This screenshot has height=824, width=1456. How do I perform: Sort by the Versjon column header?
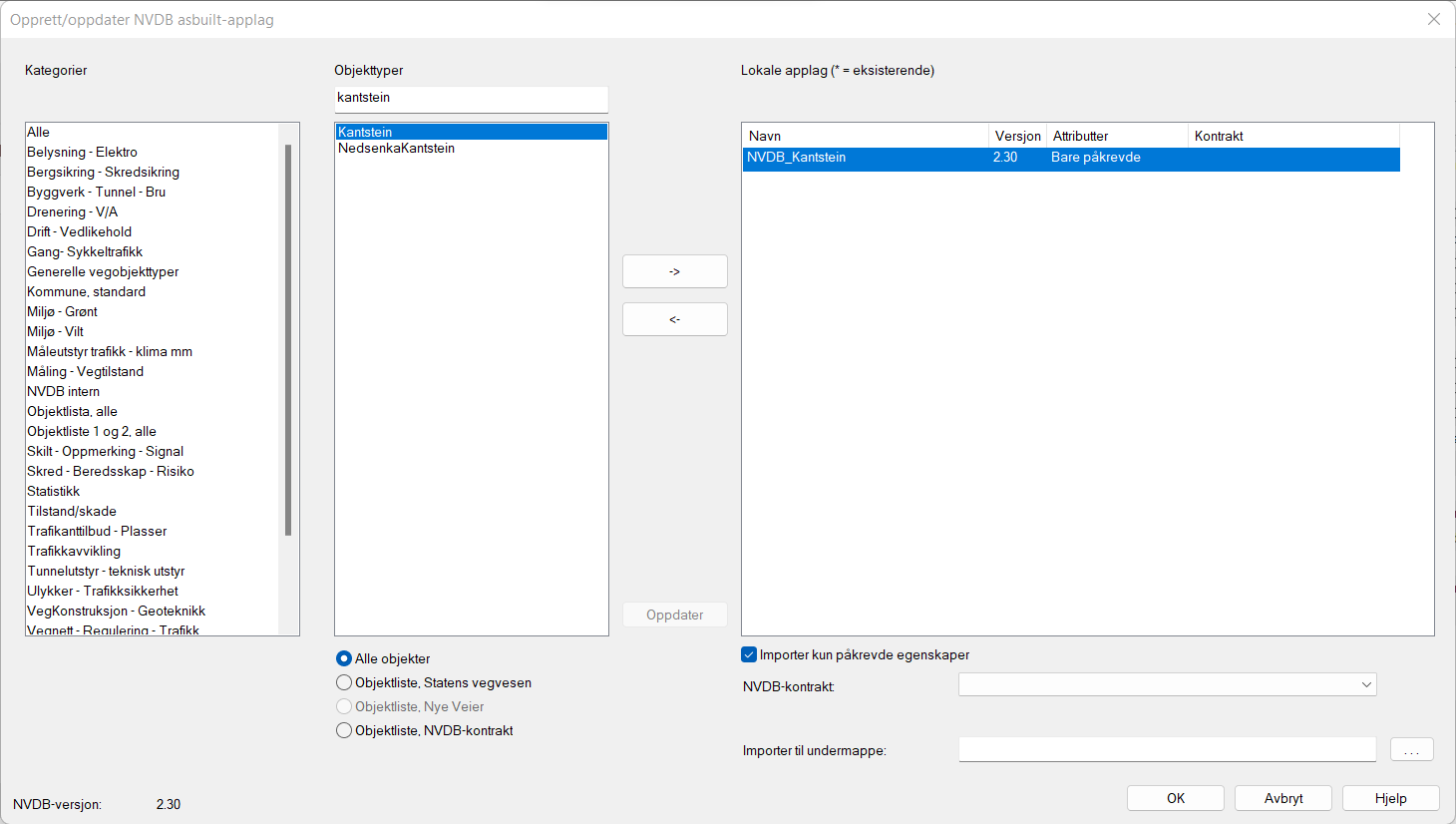pyautogui.click(x=1016, y=135)
